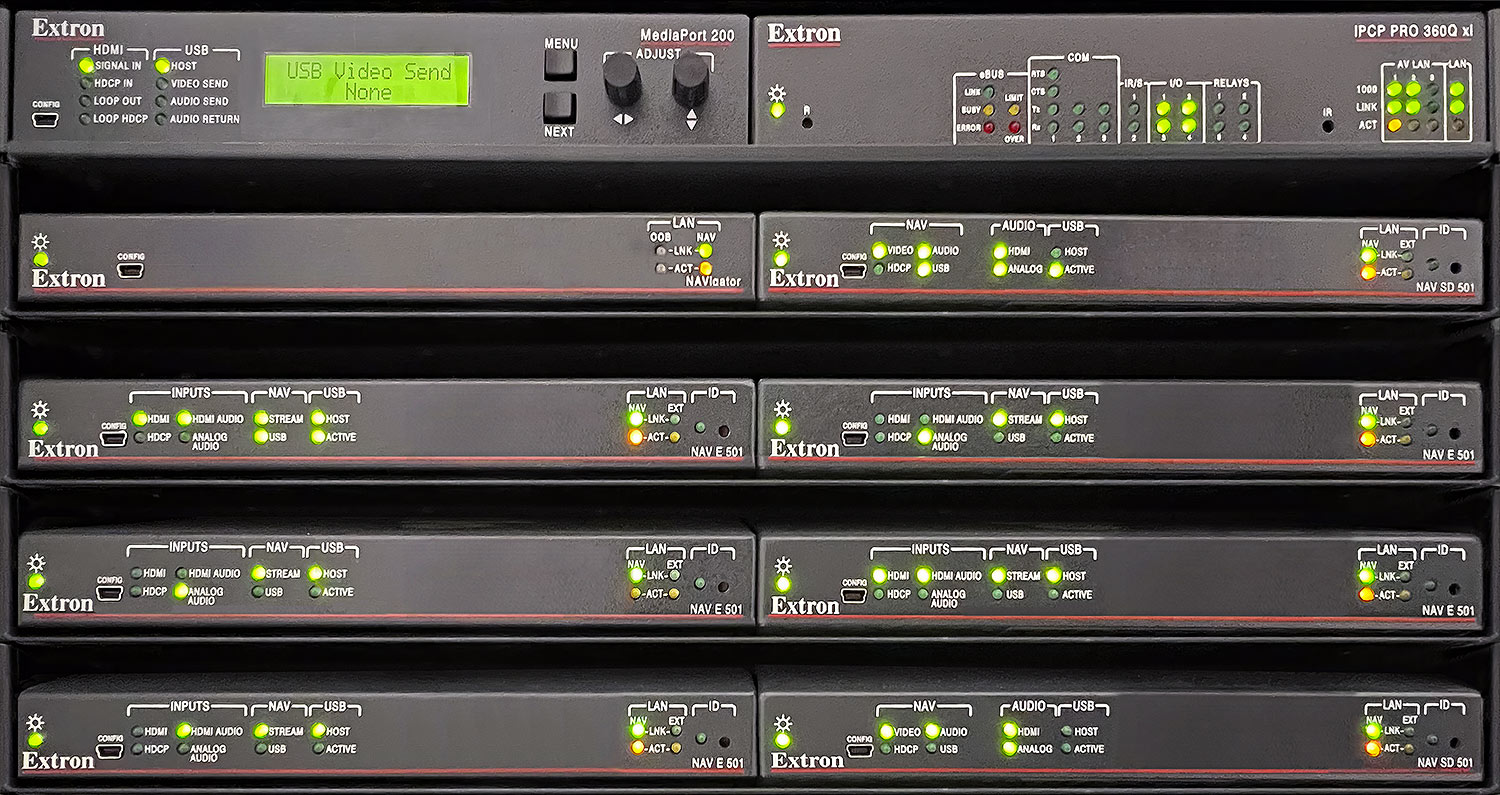Click the IR sensor window on the IPCP

pos(1327,126)
